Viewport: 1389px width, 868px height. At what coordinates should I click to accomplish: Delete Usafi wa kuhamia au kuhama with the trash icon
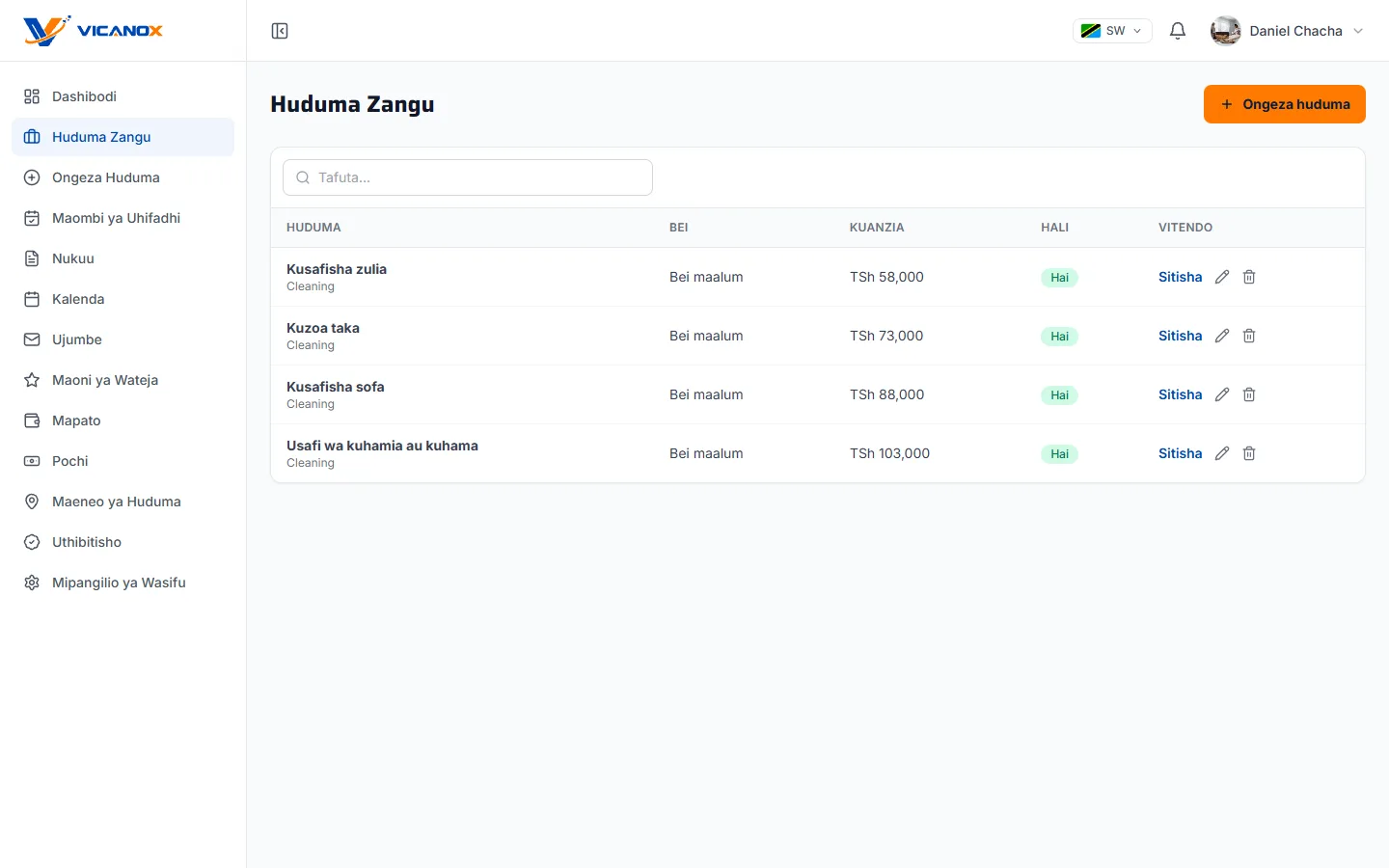pyautogui.click(x=1249, y=453)
